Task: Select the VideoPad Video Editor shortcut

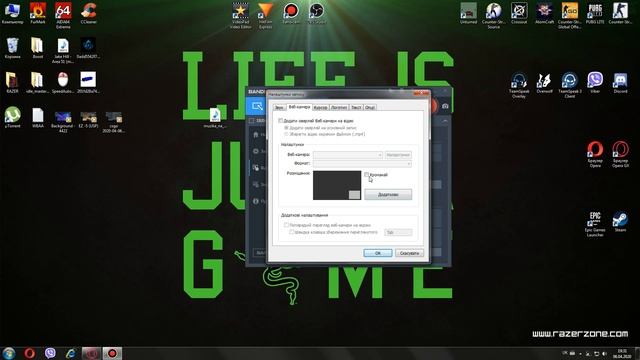Action: click(240, 16)
